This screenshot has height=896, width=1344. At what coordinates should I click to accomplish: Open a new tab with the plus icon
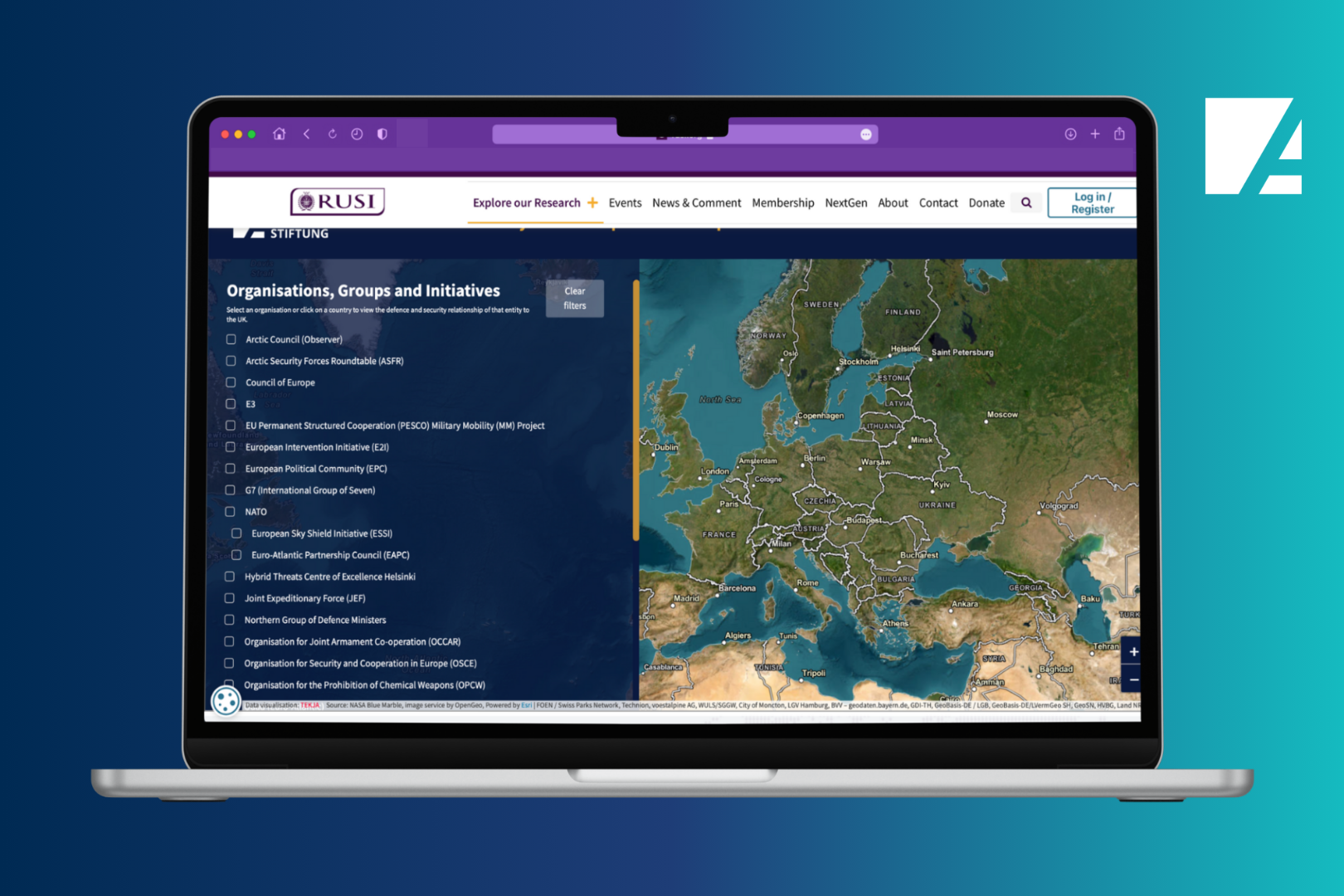[1095, 134]
